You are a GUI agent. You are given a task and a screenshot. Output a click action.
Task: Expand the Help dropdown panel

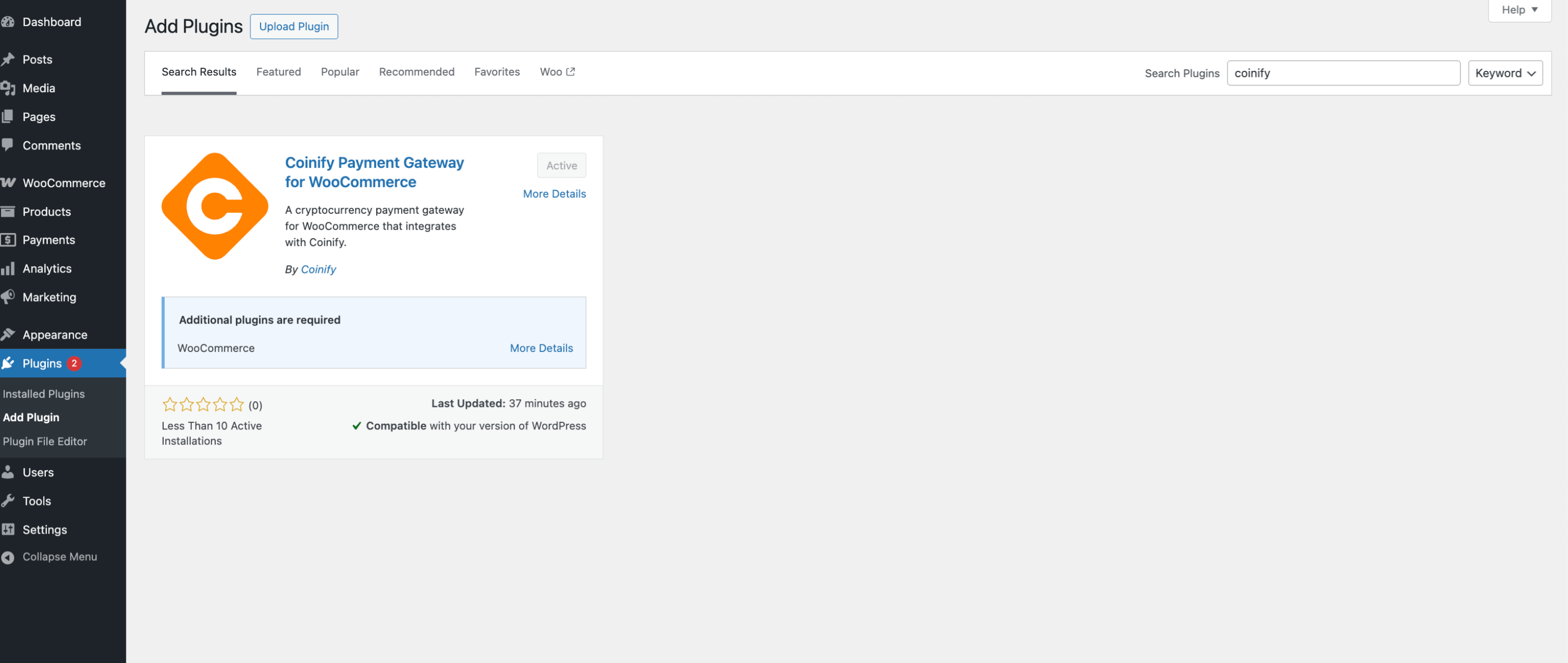[x=1519, y=10]
